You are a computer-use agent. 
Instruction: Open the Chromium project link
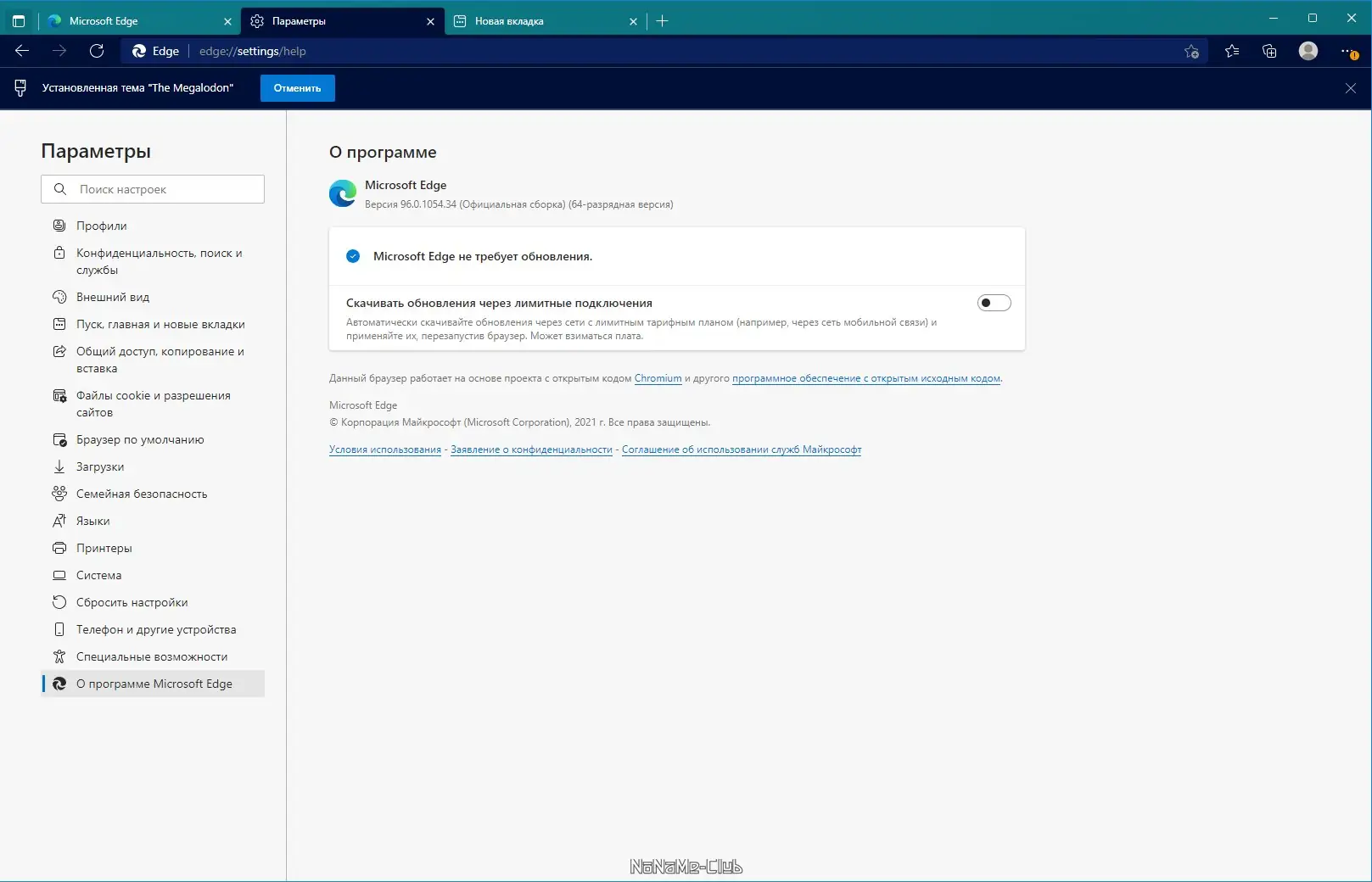pyautogui.click(x=658, y=378)
